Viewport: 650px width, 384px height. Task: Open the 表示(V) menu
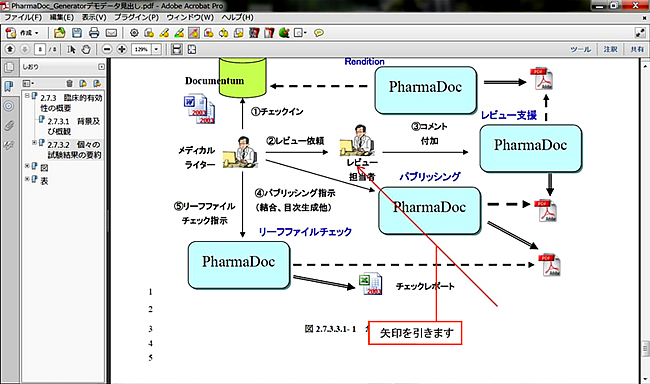[x=94, y=17]
